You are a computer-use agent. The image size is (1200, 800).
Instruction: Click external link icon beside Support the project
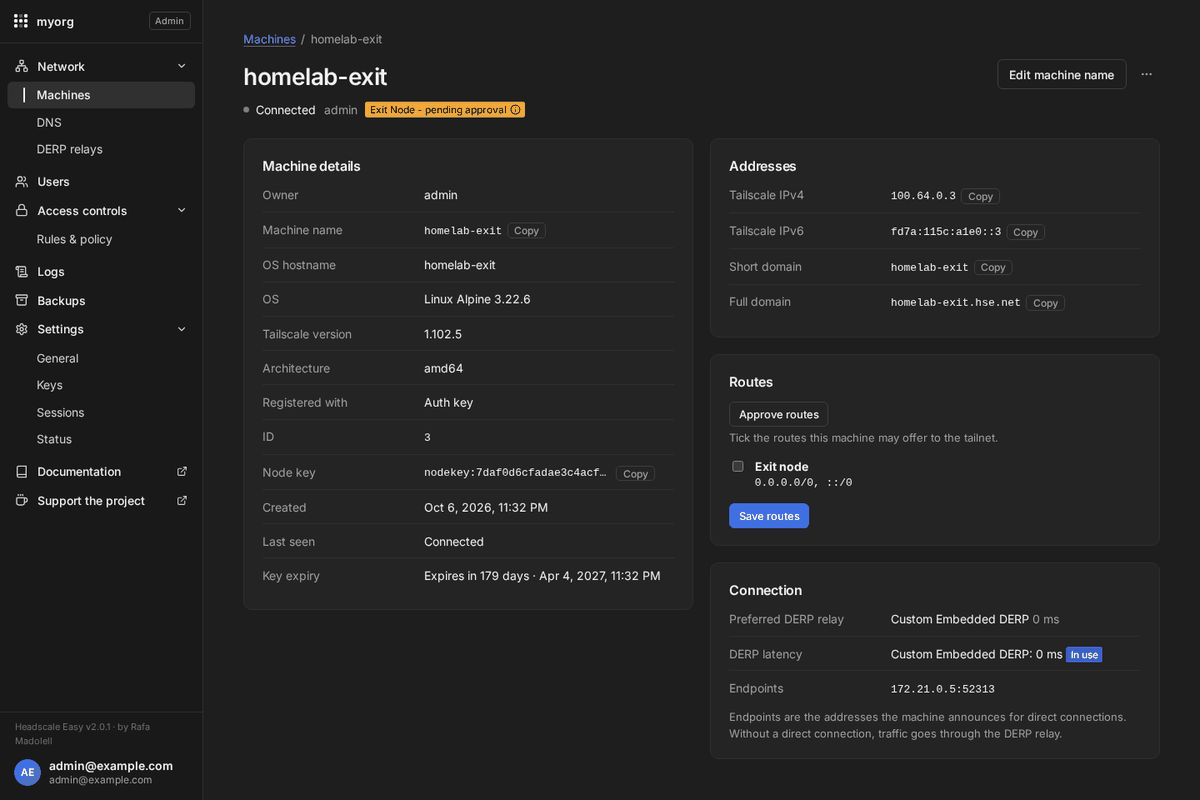(x=182, y=501)
